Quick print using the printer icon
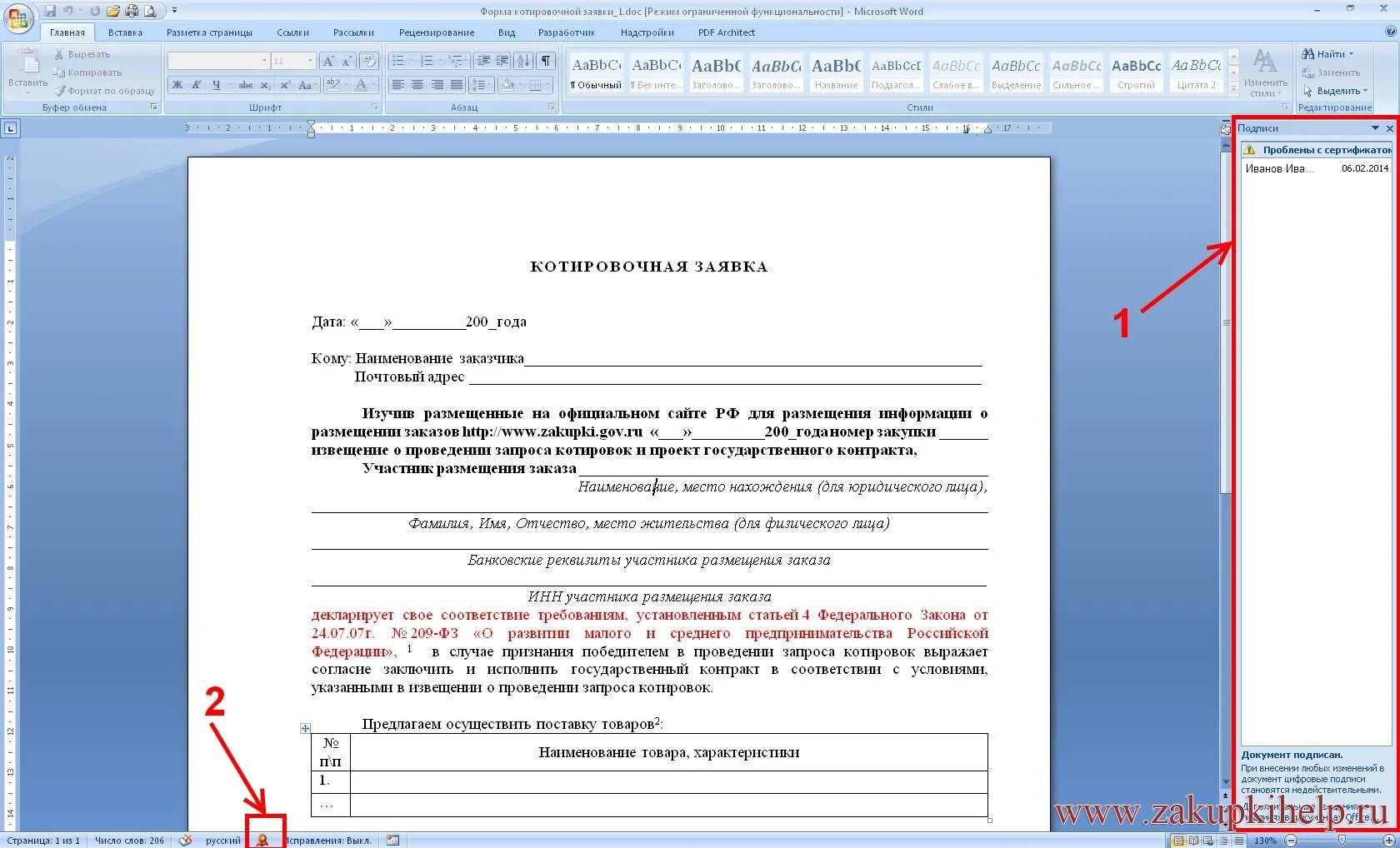 coord(132,11)
